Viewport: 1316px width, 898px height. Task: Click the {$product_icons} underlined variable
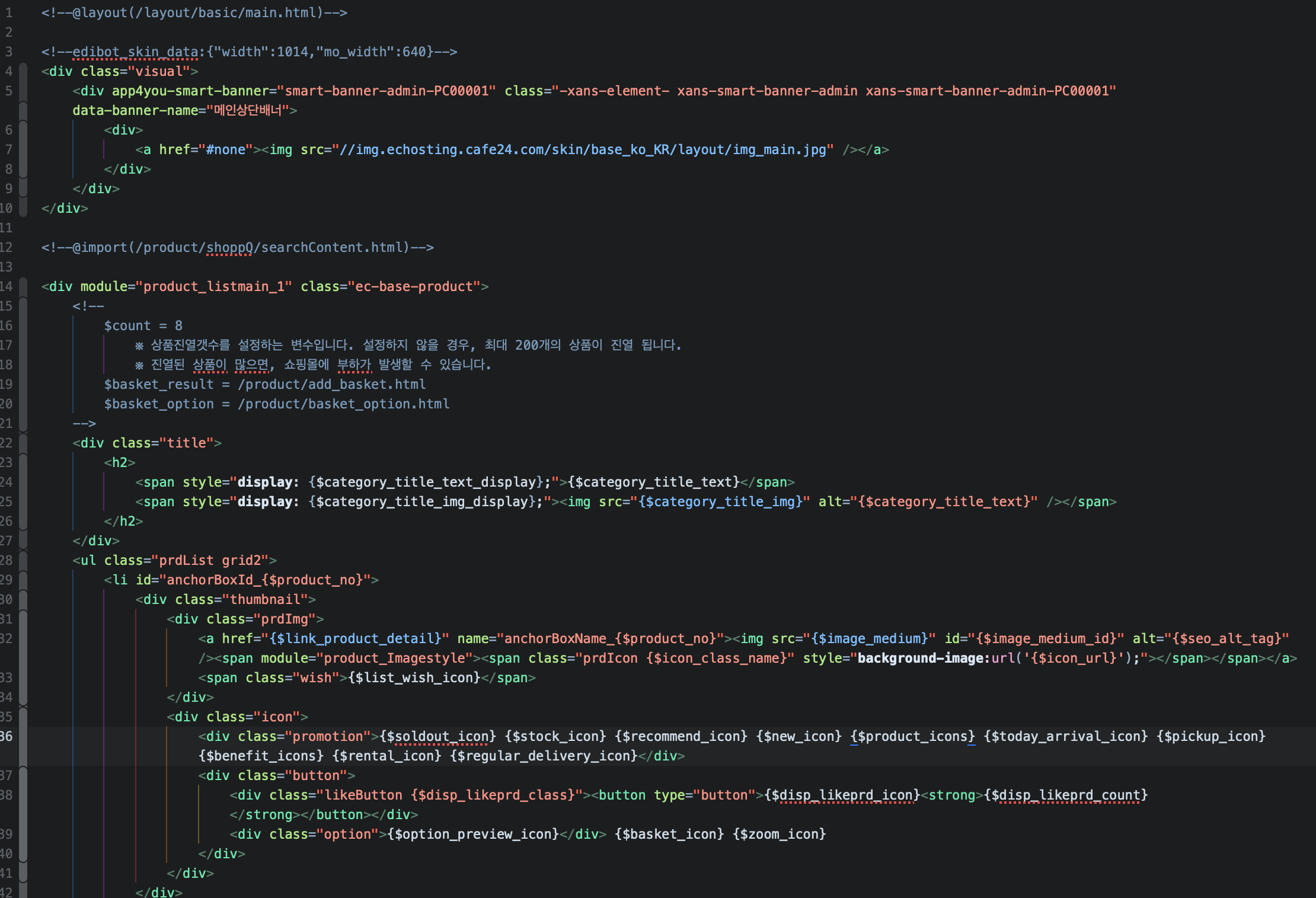click(x=913, y=736)
